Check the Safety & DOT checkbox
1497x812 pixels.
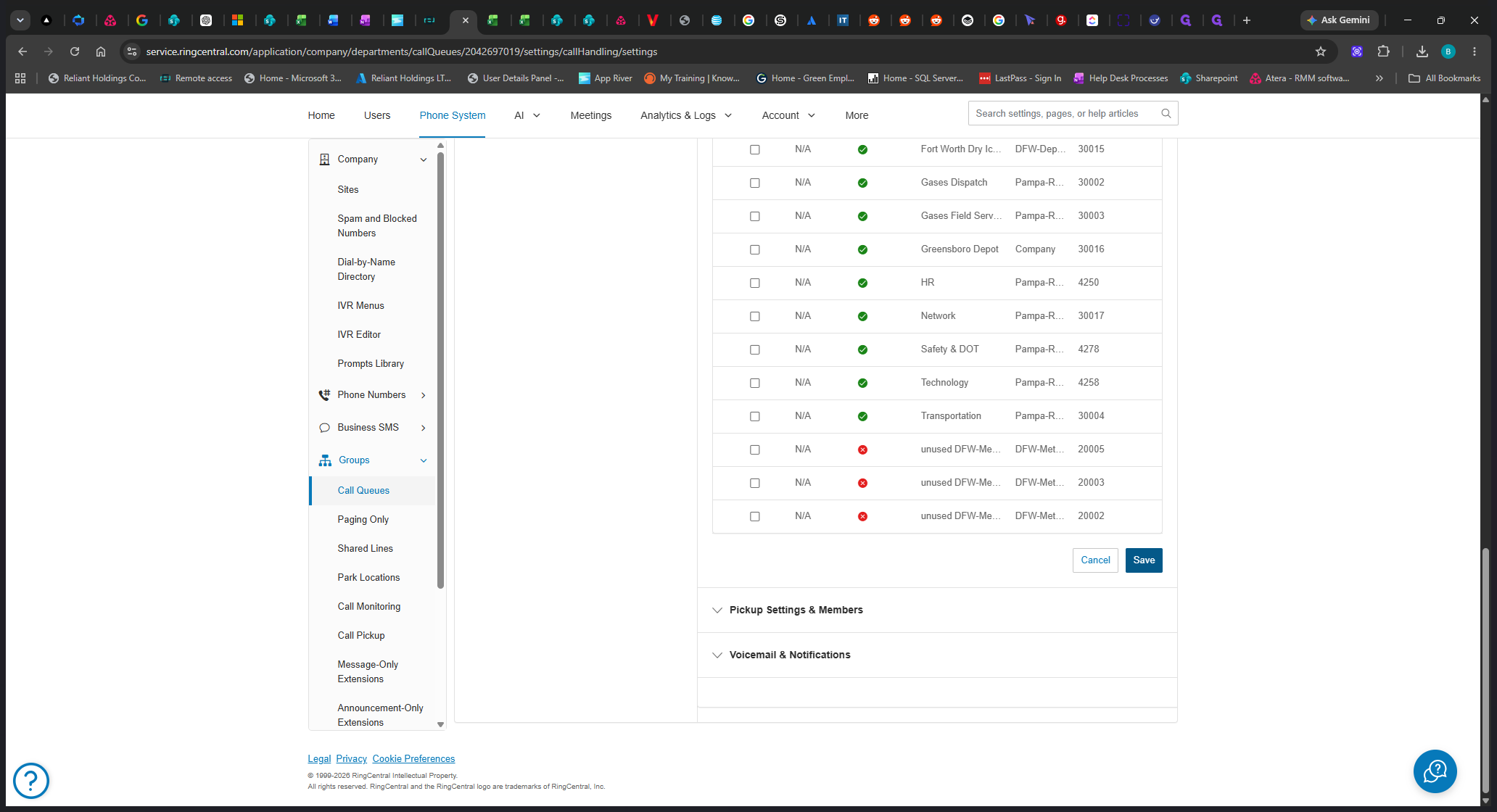tap(755, 349)
